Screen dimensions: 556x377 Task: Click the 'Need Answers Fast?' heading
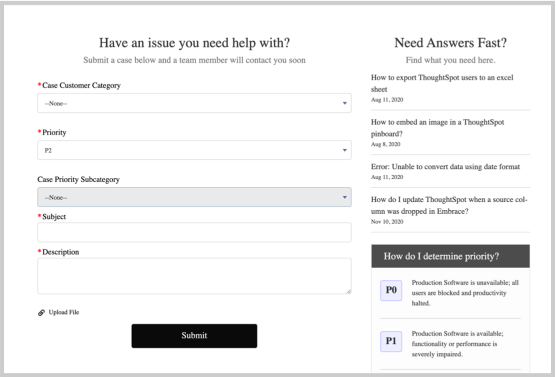point(450,43)
